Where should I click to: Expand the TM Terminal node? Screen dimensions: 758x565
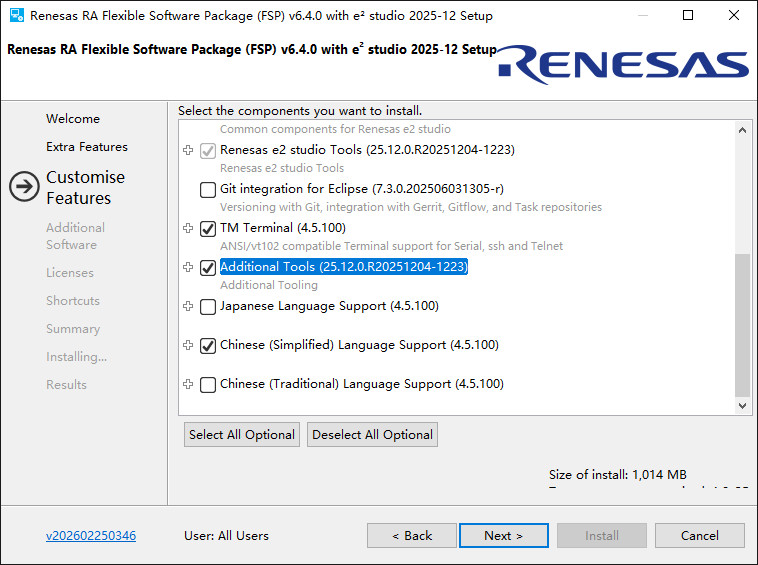[x=188, y=228]
